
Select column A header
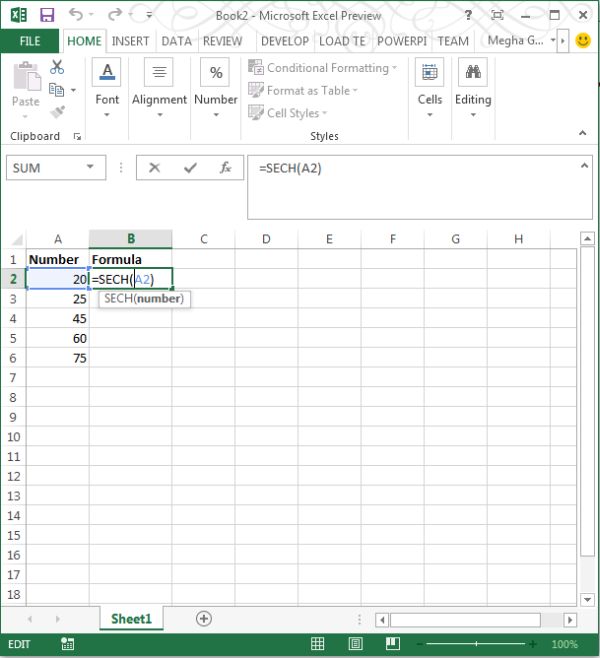[x=58, y=239]
